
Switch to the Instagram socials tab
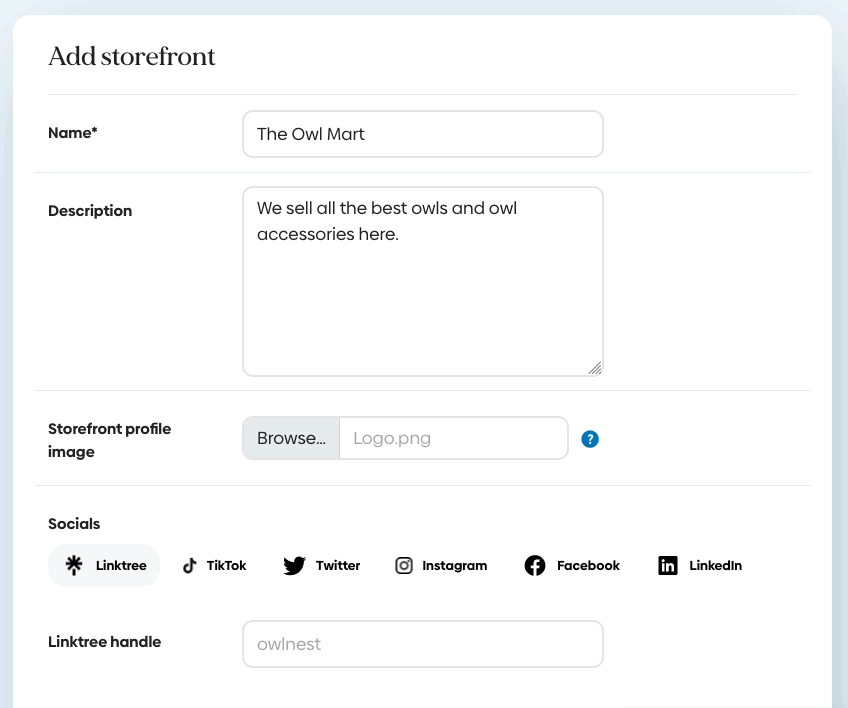441,566
